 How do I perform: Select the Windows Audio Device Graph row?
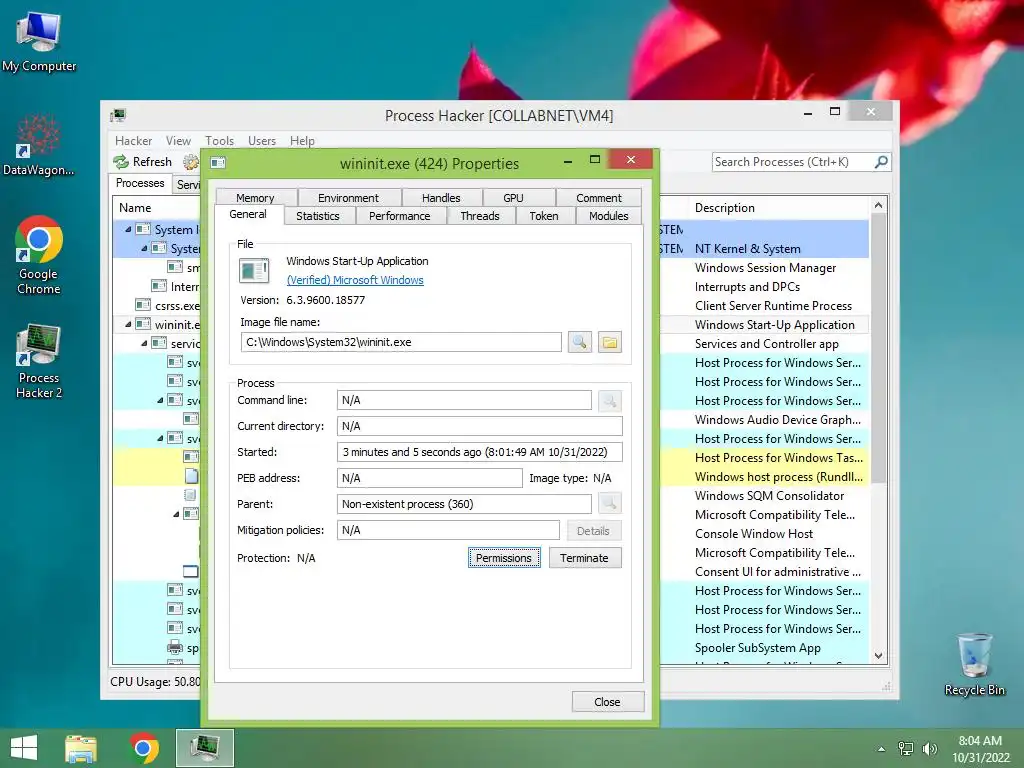[x=777, y=420]
